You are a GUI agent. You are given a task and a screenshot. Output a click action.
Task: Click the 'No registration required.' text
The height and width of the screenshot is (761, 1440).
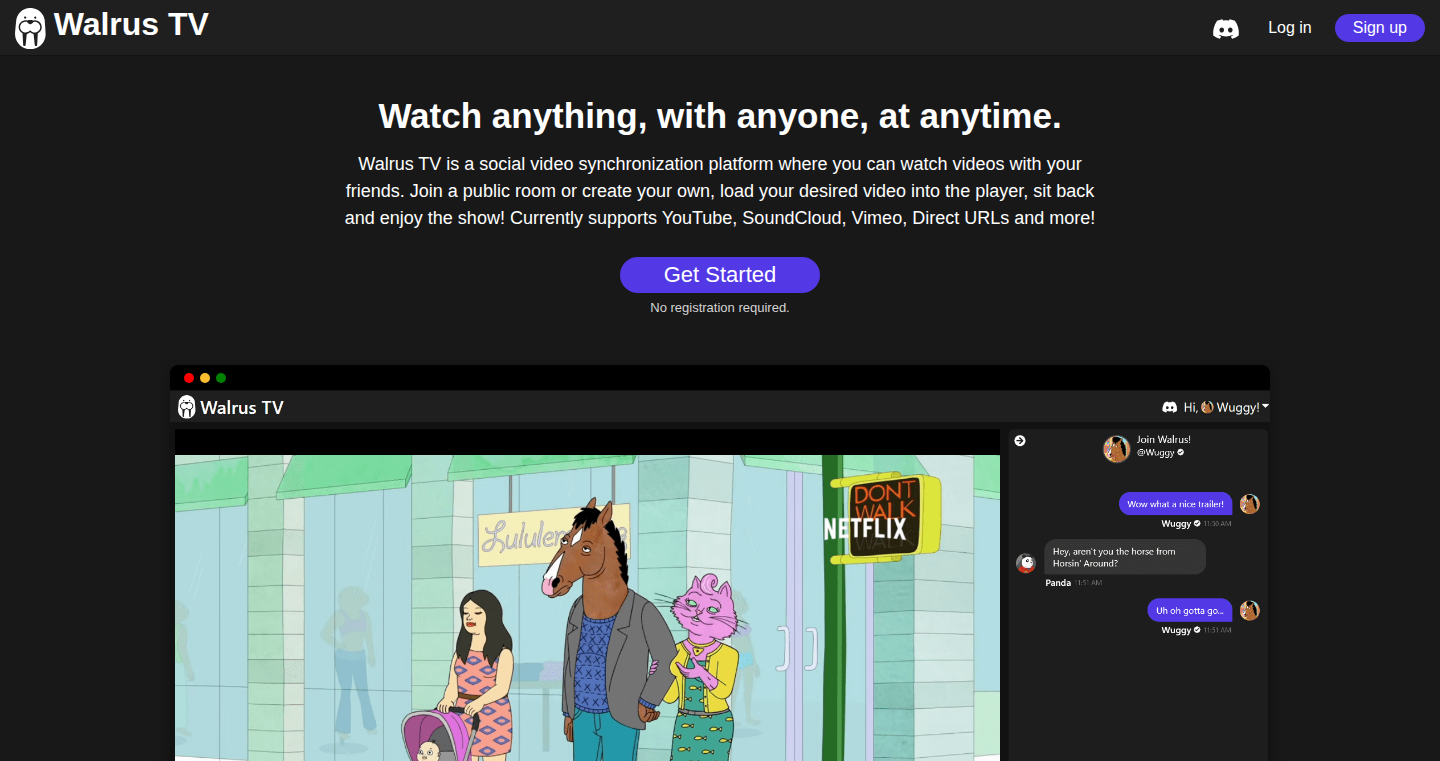click(x=720, y=308)
